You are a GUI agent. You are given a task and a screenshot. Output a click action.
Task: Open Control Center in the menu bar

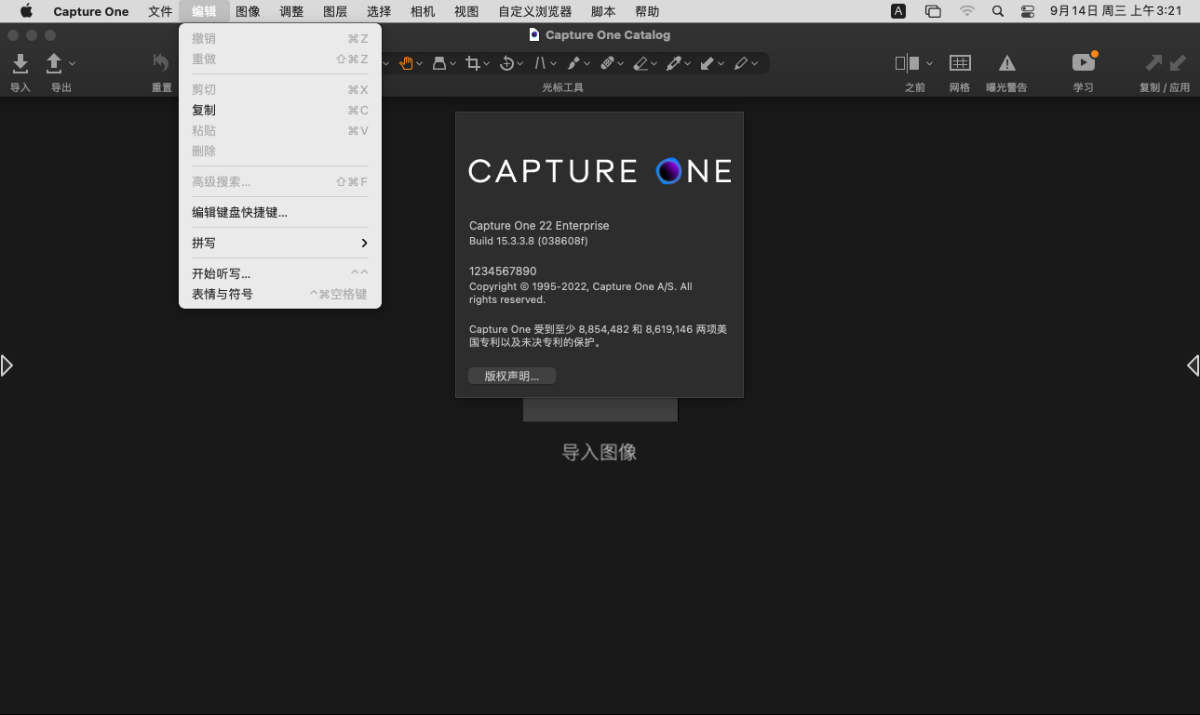(x=1028, y=11)
